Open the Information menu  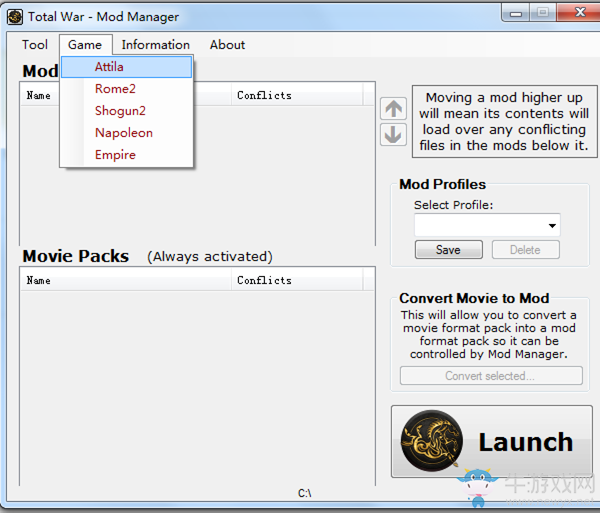pos(155,45)
